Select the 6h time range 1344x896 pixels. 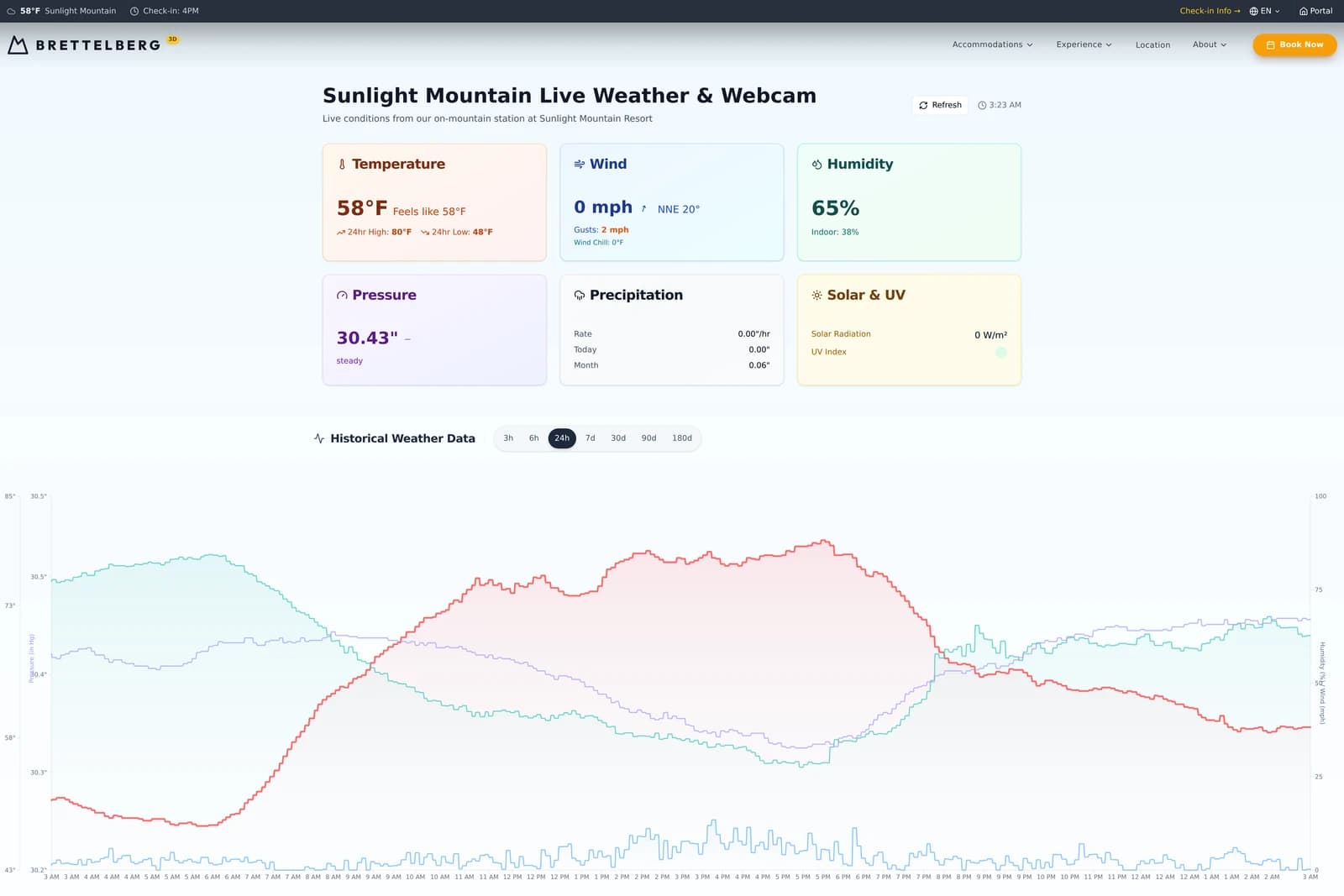pos(534,438)
